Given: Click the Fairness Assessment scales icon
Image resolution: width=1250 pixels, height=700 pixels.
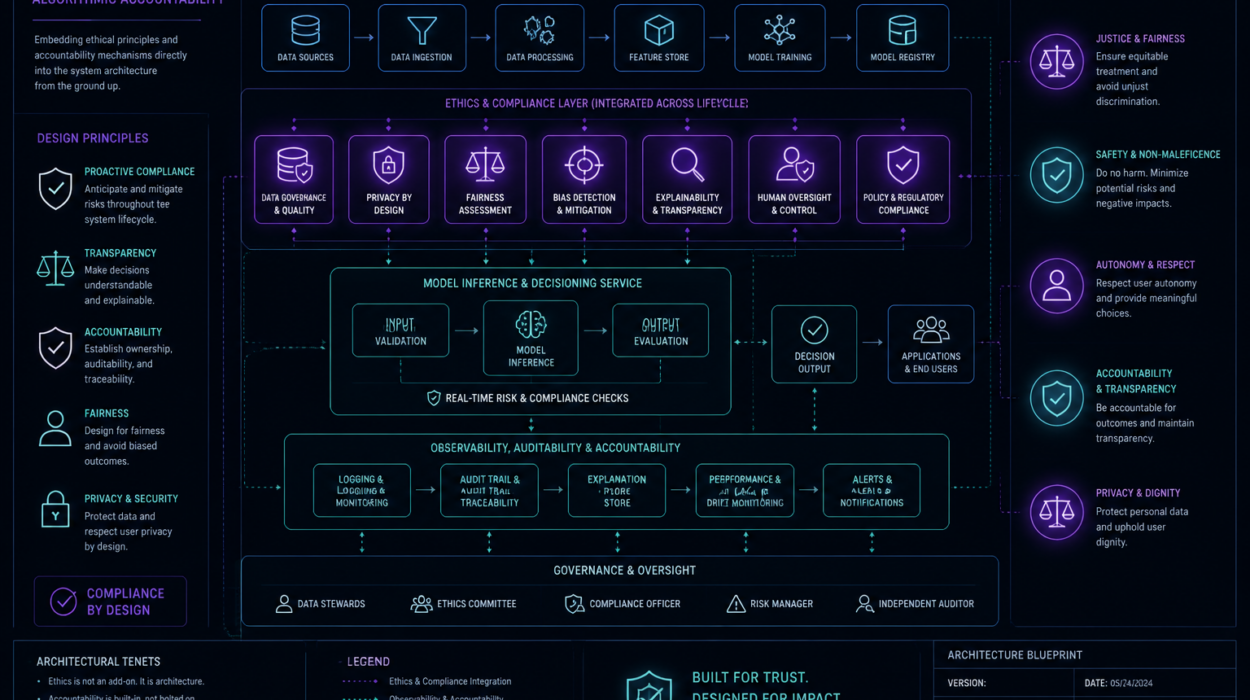Looking at the screenshot, I should click(x=485, y=164).
